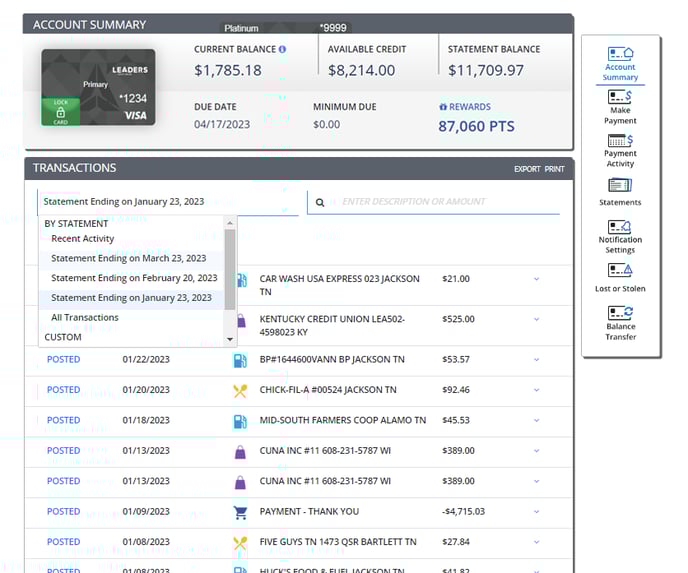The image size is (688, 573).
Task: Click food icon for CHICK-FIL-A transaction
Action: tap(240, 390)
